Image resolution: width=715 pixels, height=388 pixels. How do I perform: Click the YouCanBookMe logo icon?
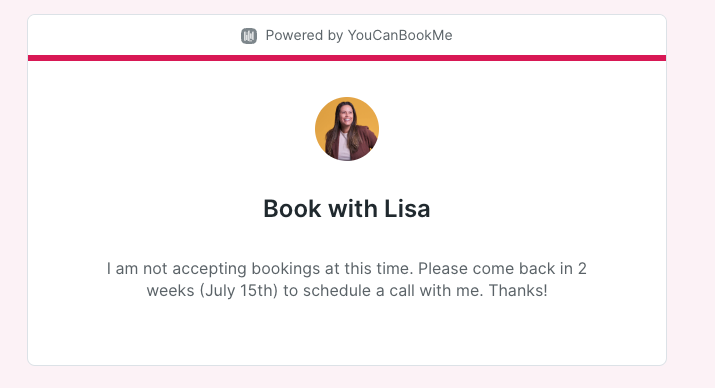[x=249, y=36]
